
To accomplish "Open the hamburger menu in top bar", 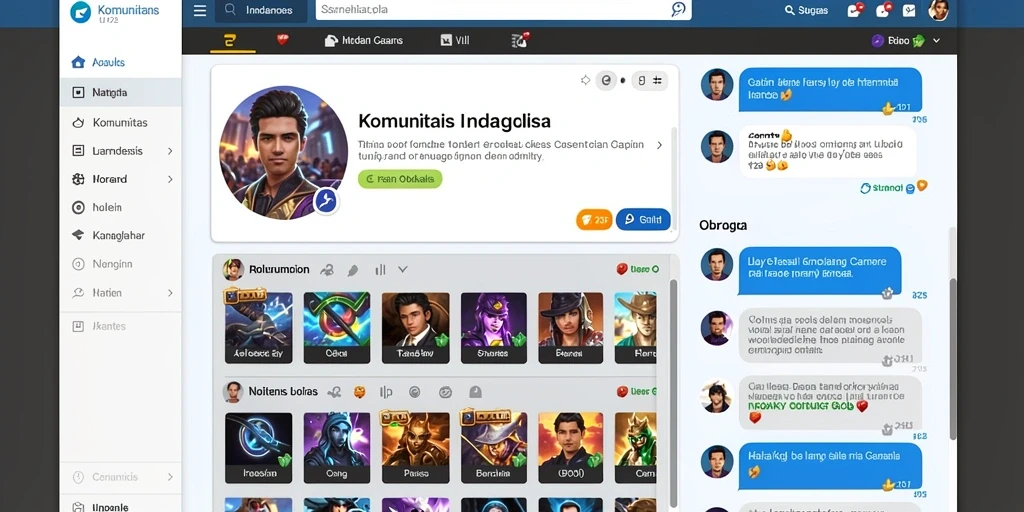I will 200,10.
